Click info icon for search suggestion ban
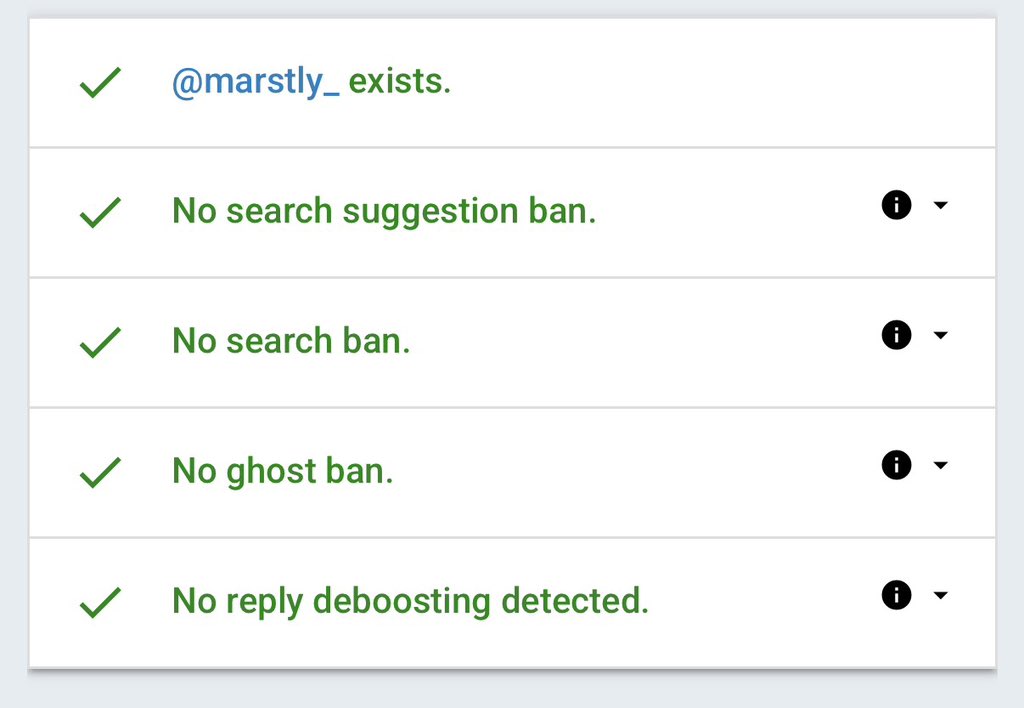This screenshot has width=1024, height=708. [897, 205]
